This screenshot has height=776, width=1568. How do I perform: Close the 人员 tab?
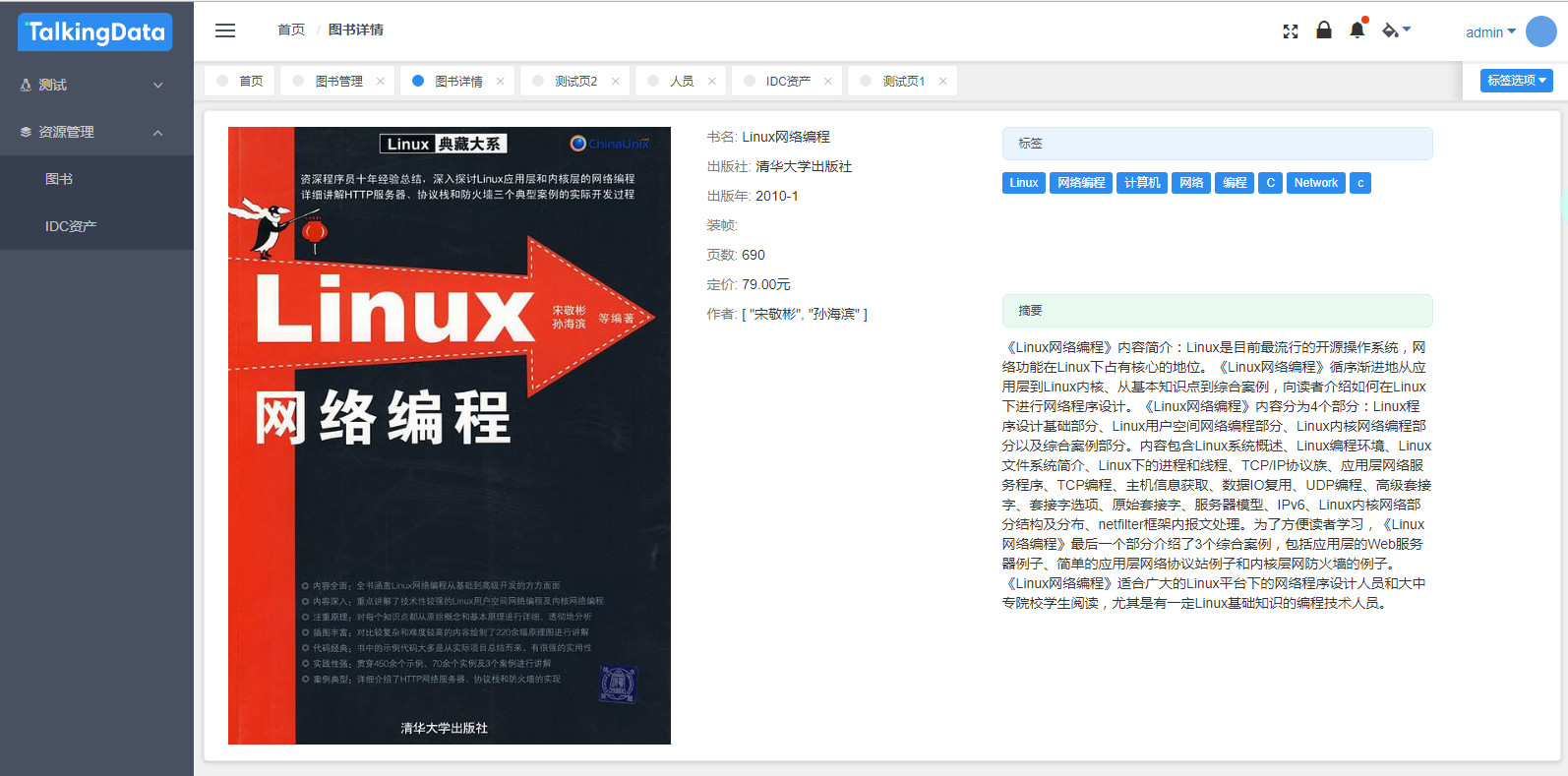pyautogui.click(x=712, y=82)
